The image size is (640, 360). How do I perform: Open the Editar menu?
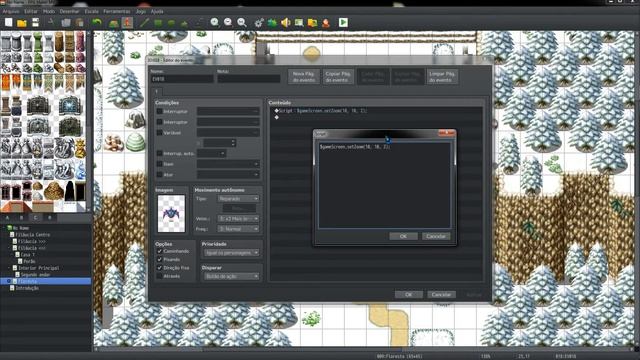click(x=31, y=11)
